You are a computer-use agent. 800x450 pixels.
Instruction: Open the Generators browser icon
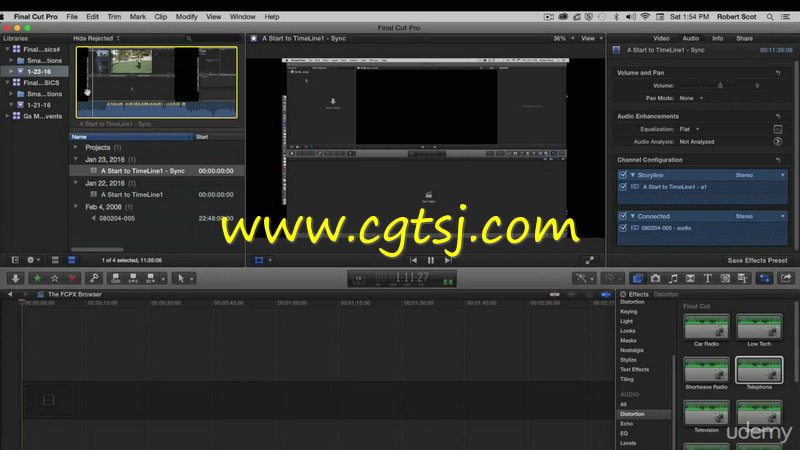pos(725,279)
